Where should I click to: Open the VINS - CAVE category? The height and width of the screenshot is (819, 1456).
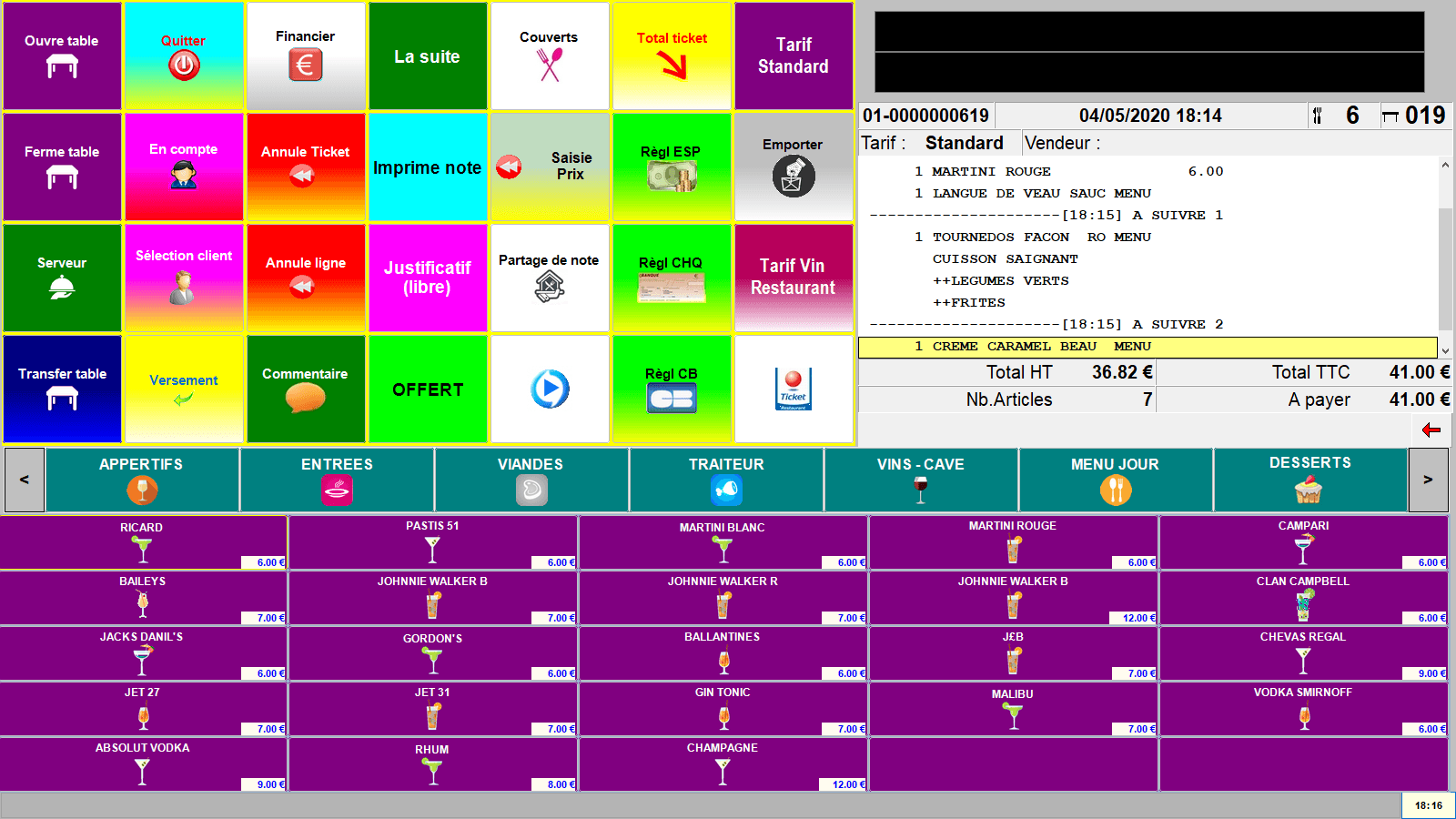tap(921, 480)
